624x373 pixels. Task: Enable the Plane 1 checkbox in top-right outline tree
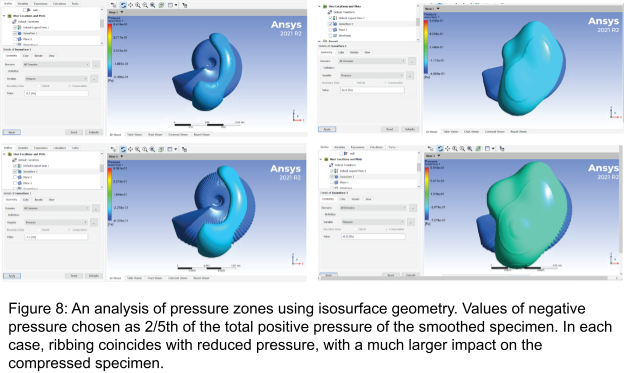(330, 30)
